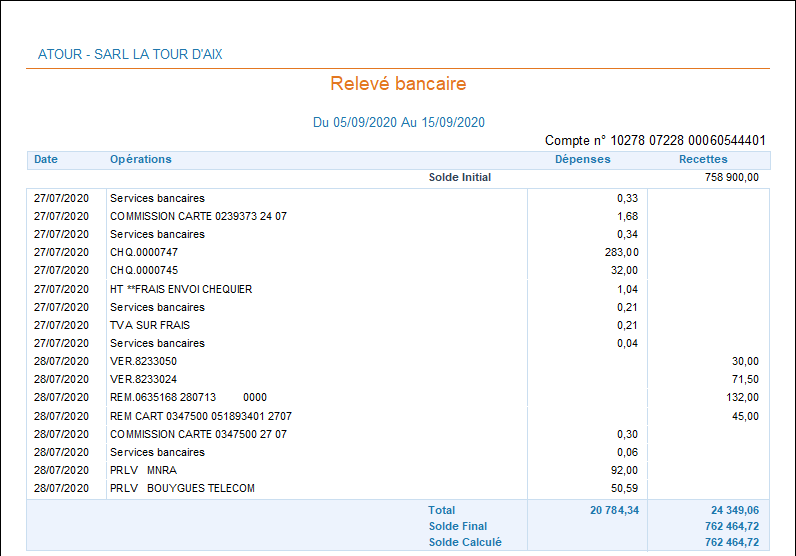Click the ATOUR - SARL LA TOUR D'AIX header
Screen dimensions: 796x556
[130, 54]
